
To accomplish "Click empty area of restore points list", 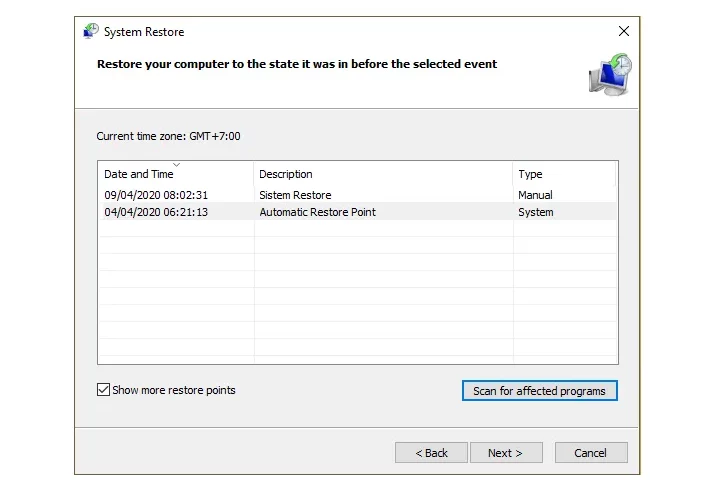I will point(358,292).
